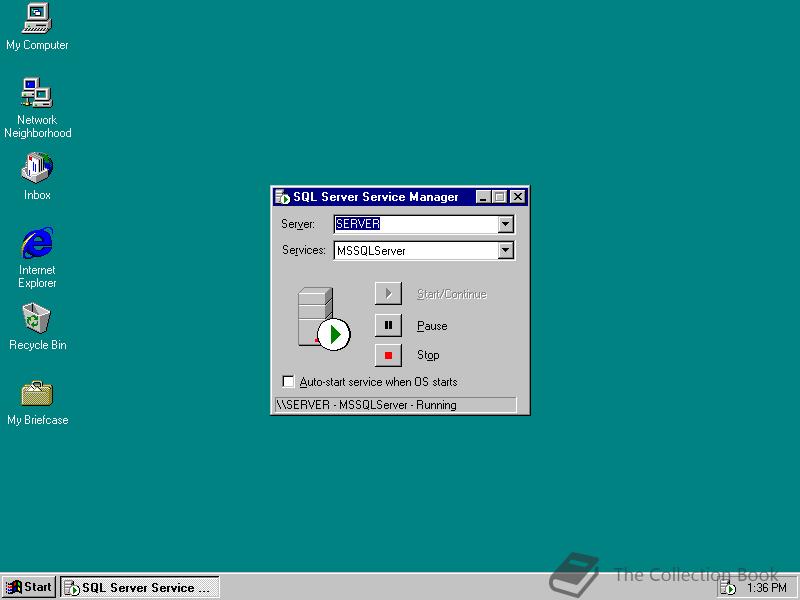Screen dimensions: 800x600
Task: Click the SQL Server Service Manager title bar icon
Action: pyautogui.click(x=282, y=197)
